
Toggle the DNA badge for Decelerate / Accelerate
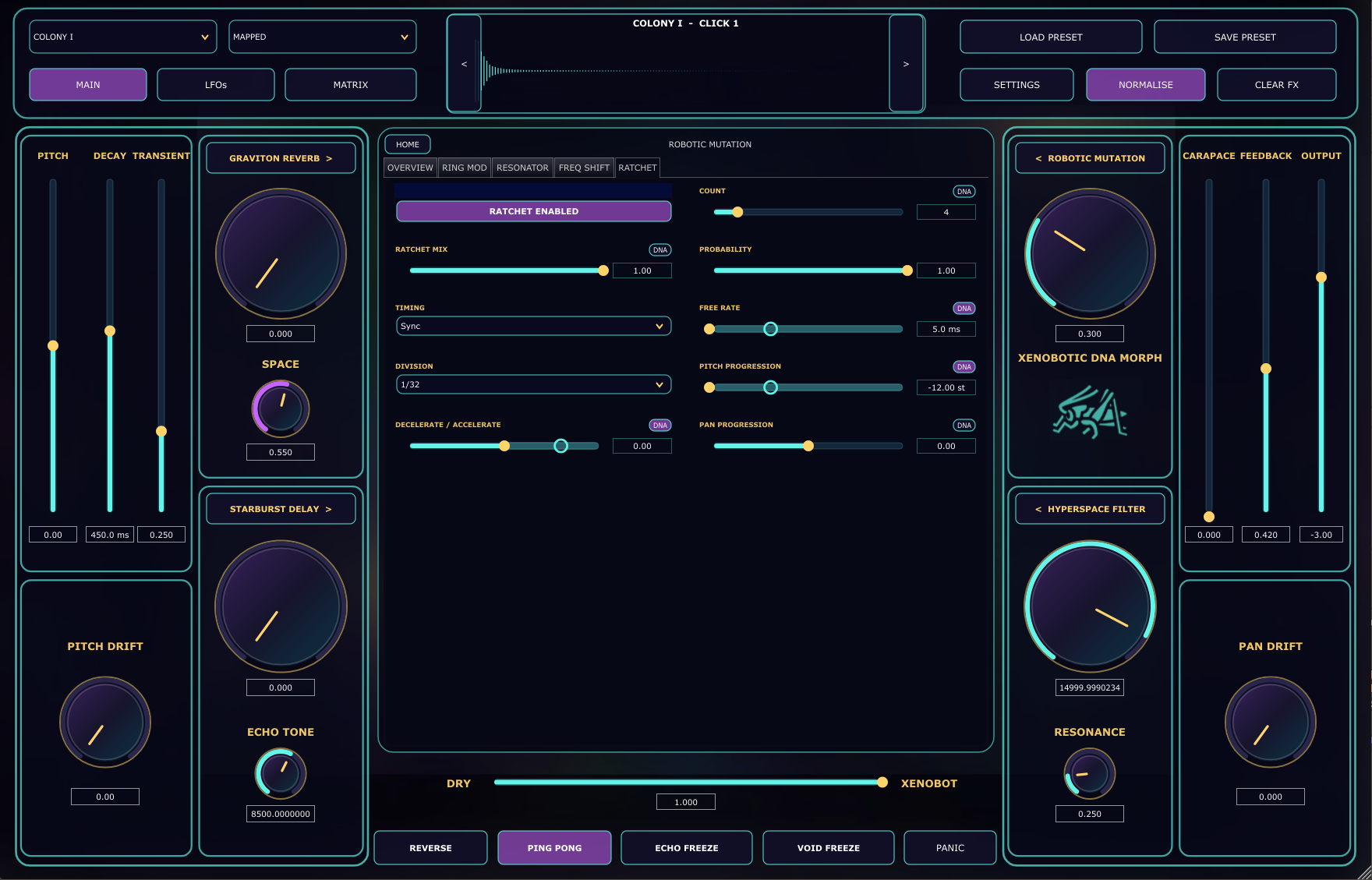click(x=660, y=426)
